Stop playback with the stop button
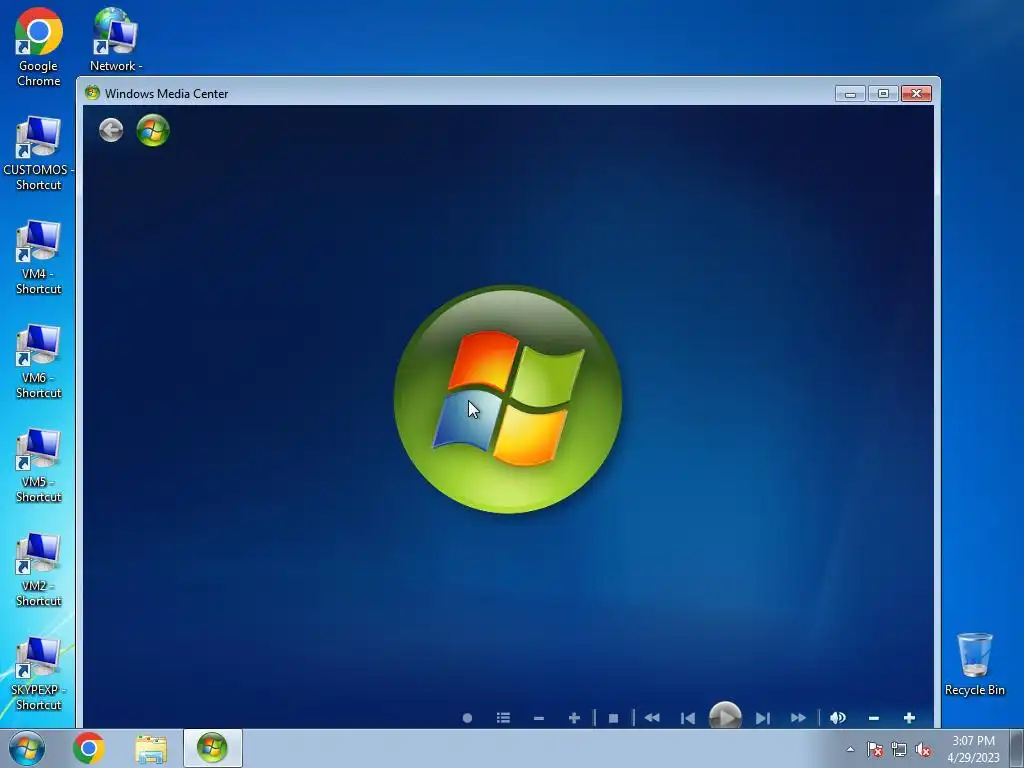Viewport: 1024px width, 768px height. pyautogui.click(x=613, y=718)
